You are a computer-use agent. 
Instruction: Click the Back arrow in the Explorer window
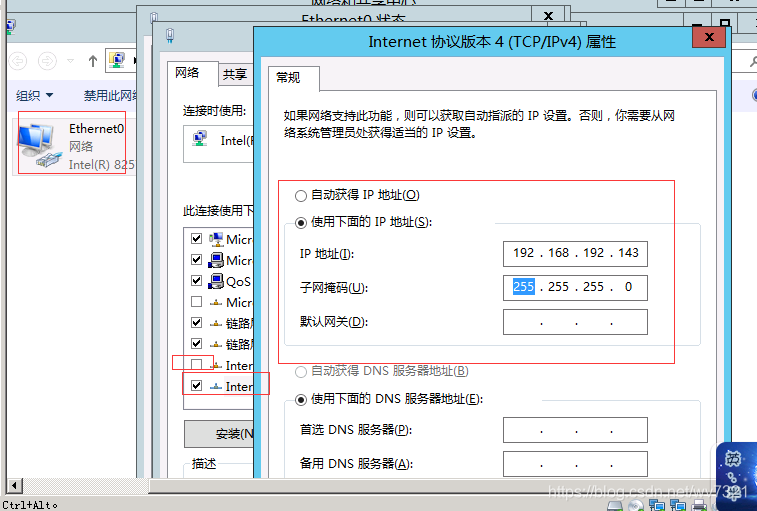[x=18, y=61]
